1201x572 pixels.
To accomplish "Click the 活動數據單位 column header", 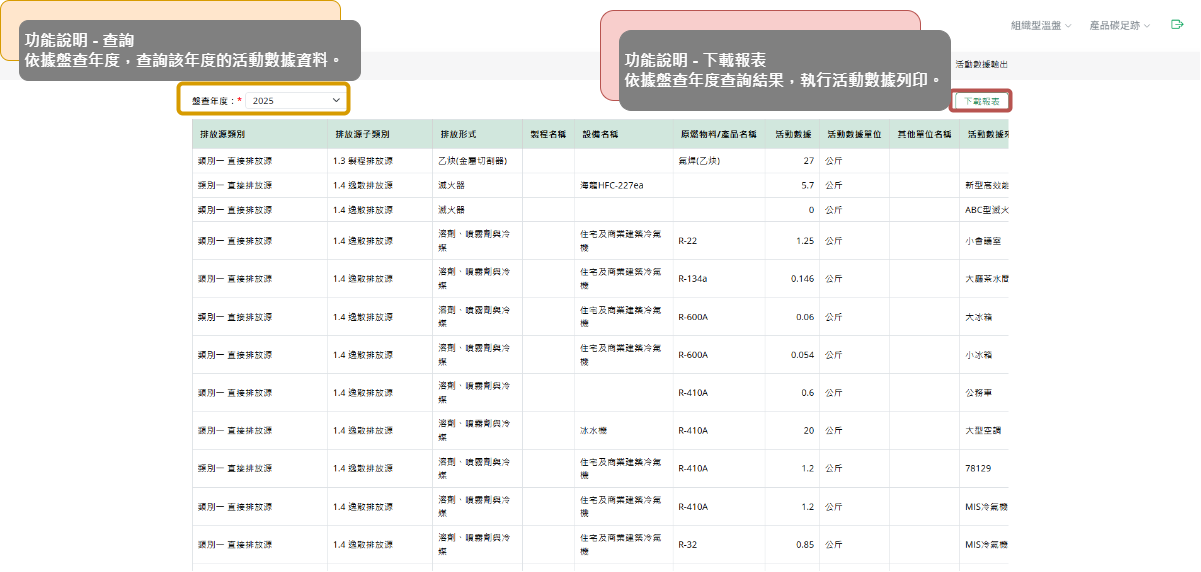I will (x=853, y=134).
